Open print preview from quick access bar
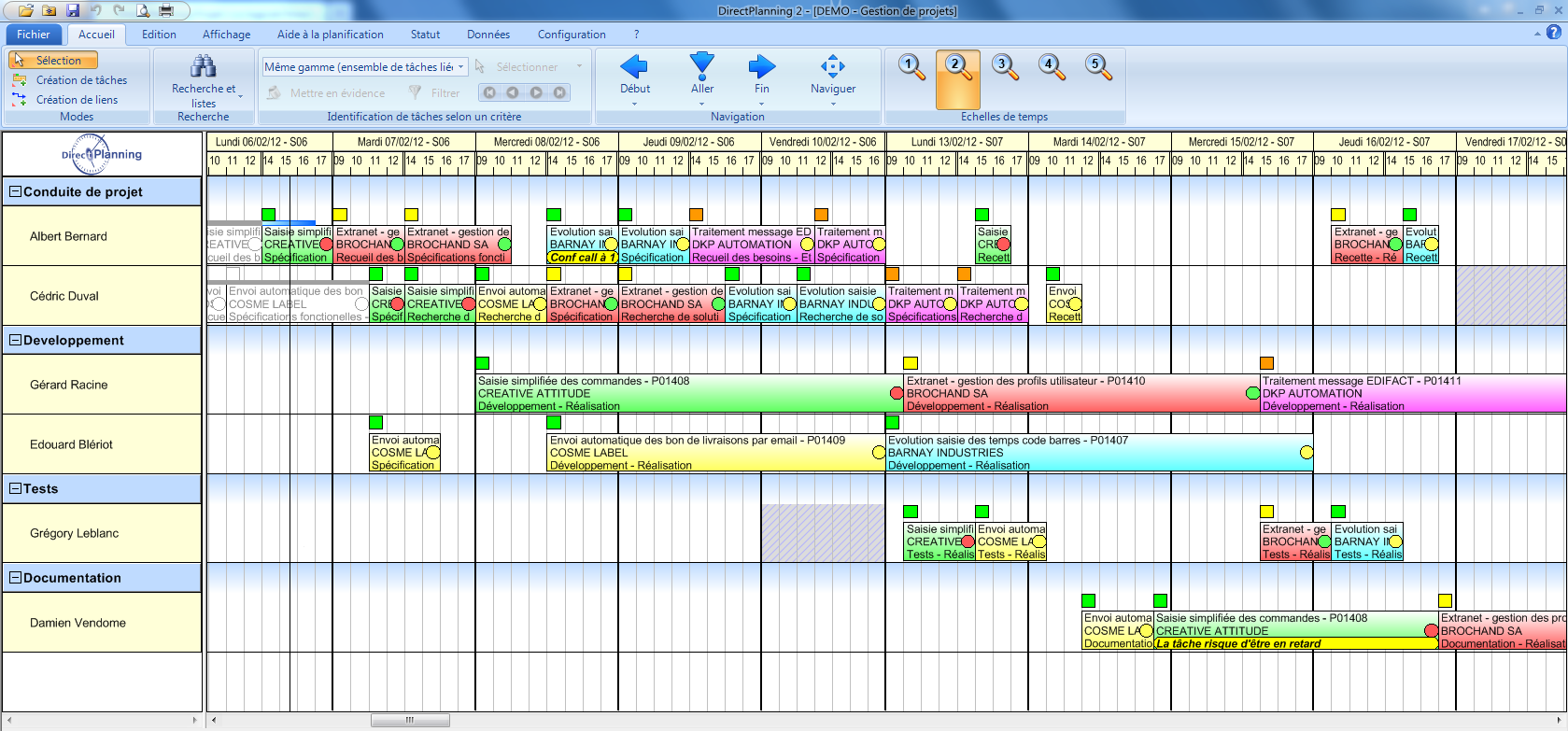This screenshot has height=731, width=1568. pos(143,11)
